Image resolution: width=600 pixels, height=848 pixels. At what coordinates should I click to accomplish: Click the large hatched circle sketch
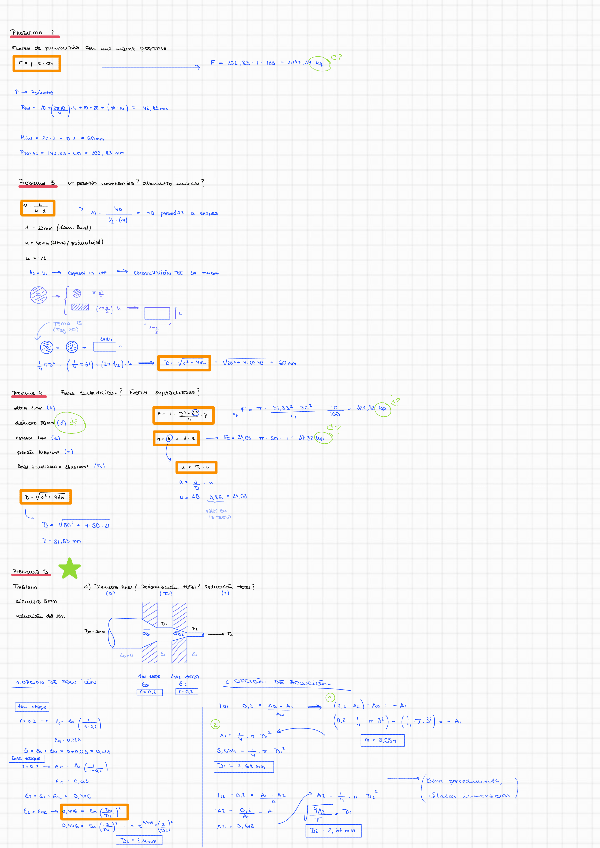pos(38,295)
